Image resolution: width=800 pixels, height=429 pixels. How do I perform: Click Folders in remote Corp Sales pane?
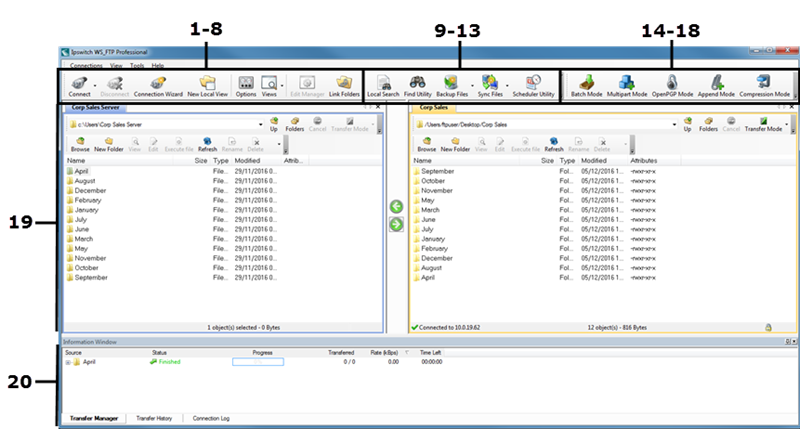click(x=708, y=124)
